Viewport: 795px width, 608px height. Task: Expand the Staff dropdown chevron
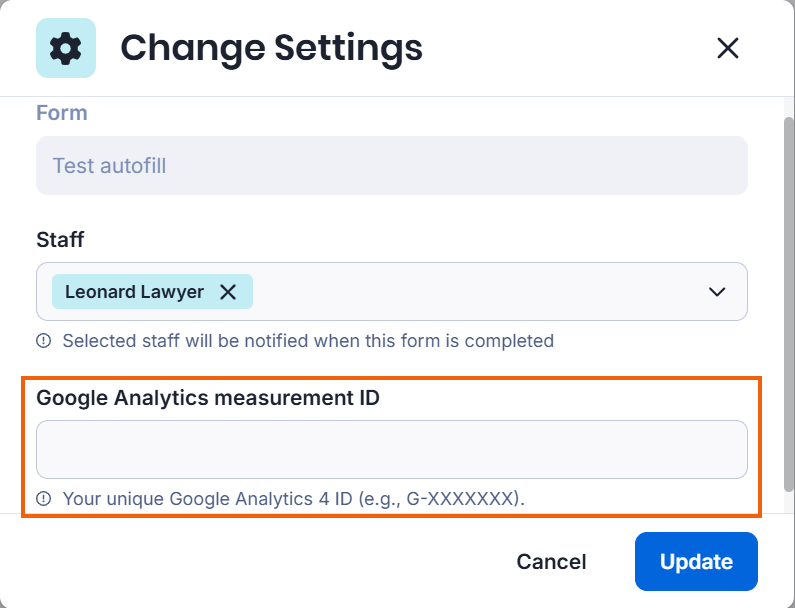(x=717, y=292)
